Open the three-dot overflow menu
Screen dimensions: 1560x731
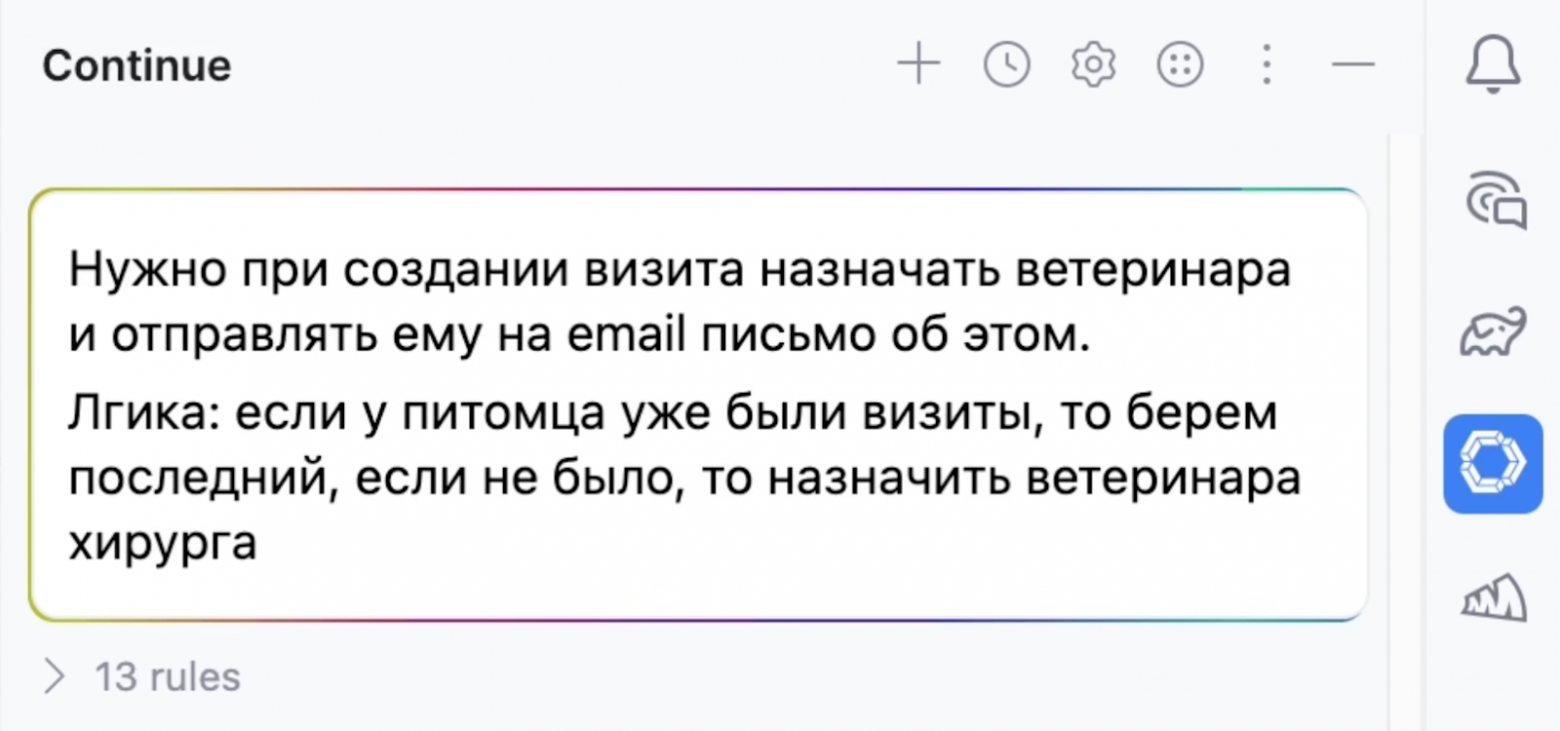coord(1265,64)
